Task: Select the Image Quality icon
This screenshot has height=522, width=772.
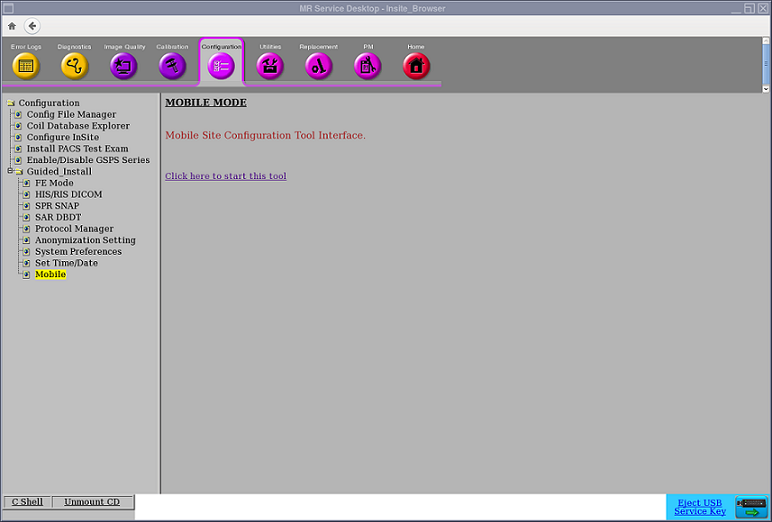Action: [124, 66]
